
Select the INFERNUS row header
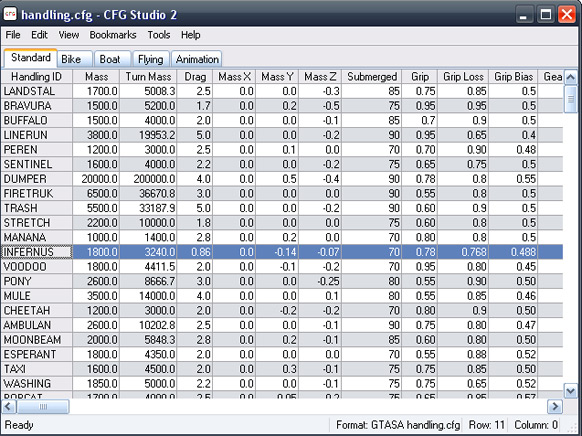click(x=36, y=252)
